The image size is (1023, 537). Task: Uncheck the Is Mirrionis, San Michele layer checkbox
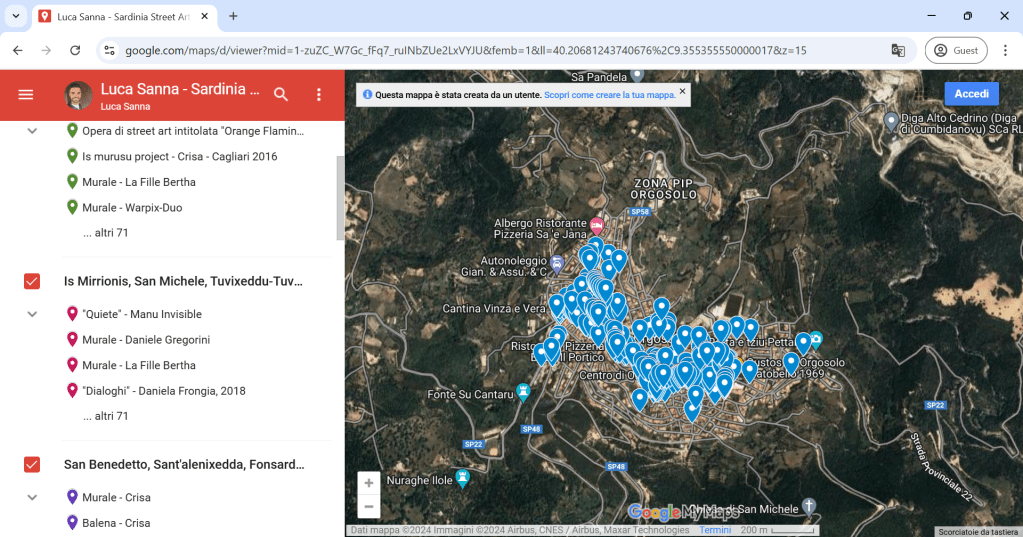pos(32,281)
